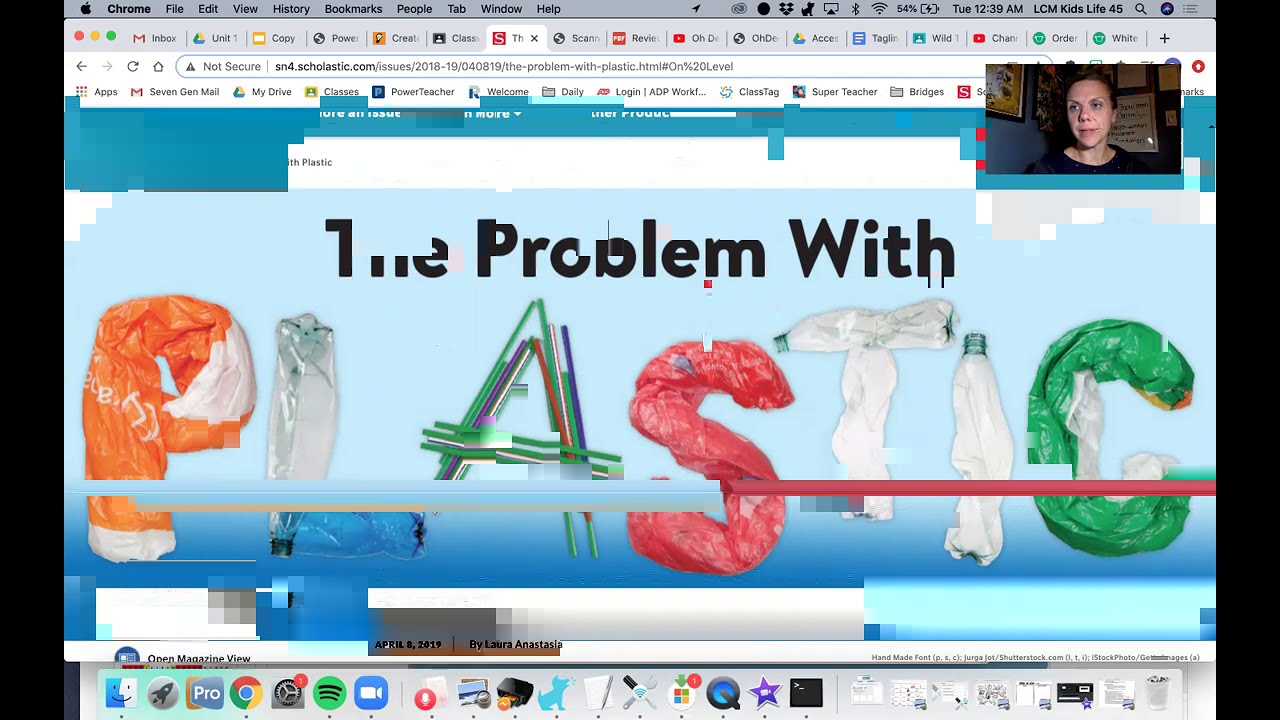Click author name Laura Anastasia
This screenshot has width=1280, height=720.
coord(523,645)
